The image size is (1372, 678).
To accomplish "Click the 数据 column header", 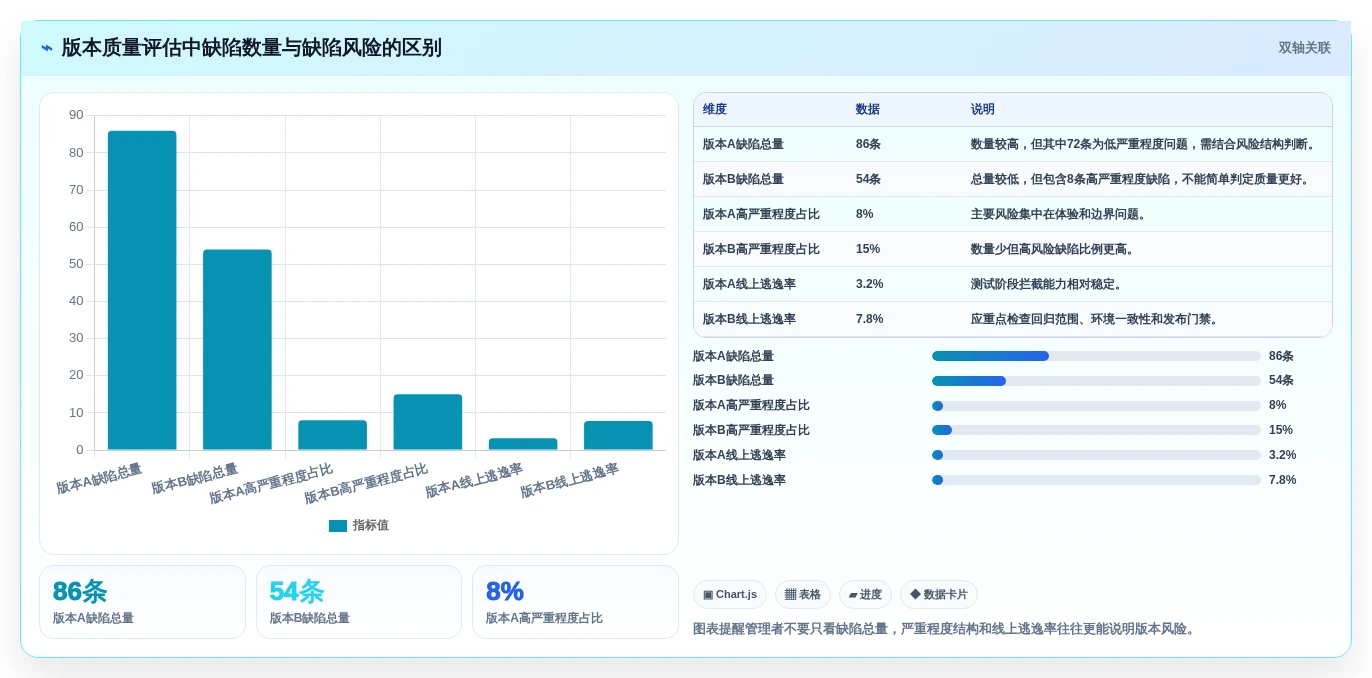I will (868, 110).
